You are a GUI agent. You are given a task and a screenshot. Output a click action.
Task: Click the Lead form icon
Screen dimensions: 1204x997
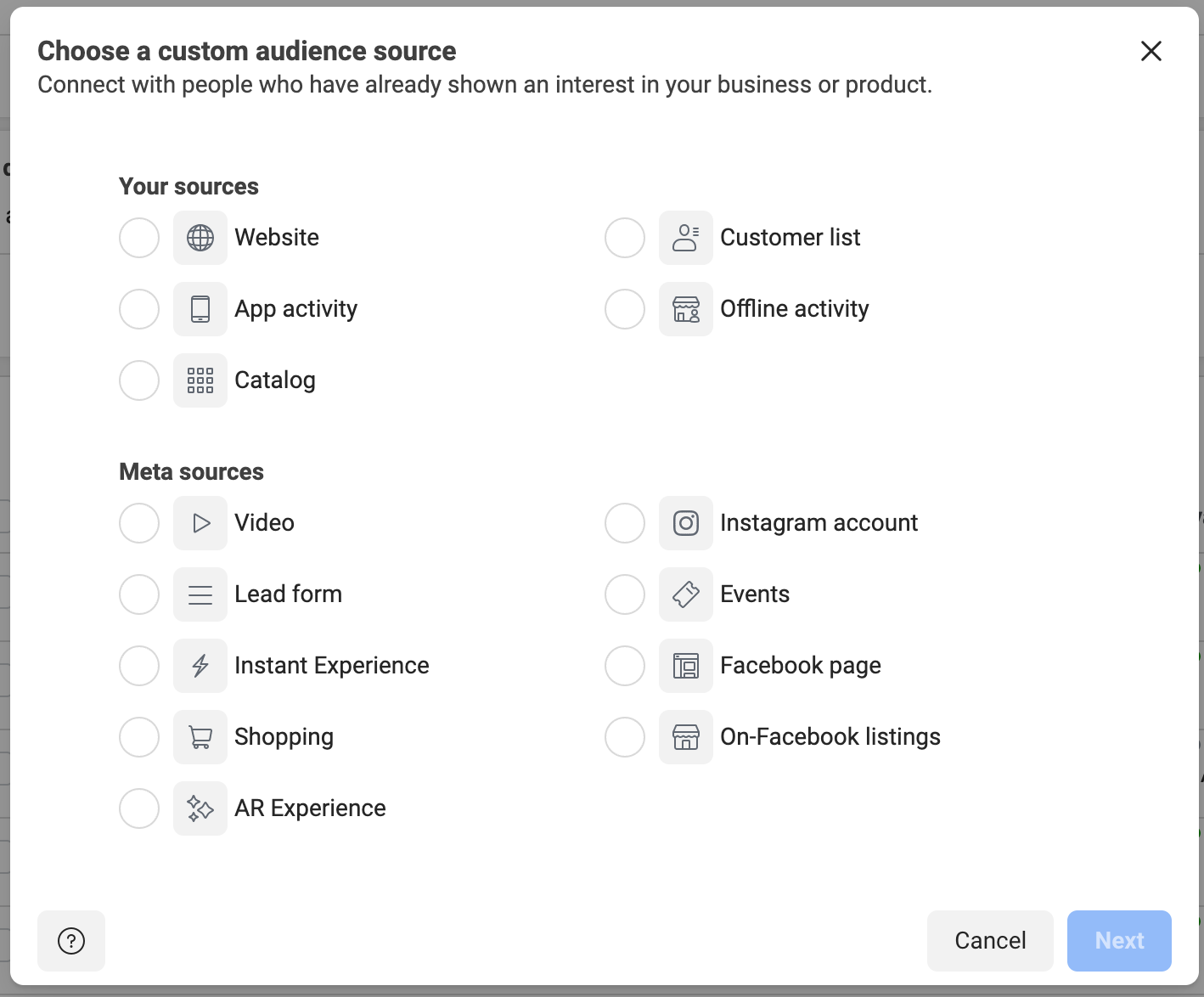pyautogui.click(x=200, y=594)
